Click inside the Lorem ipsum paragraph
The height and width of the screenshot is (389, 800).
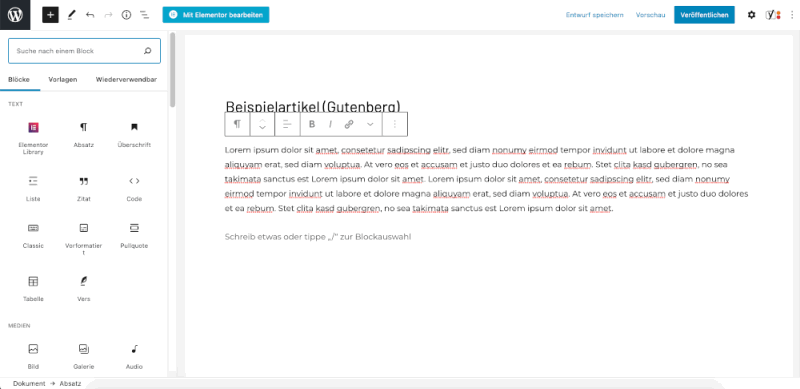coord(486,179)
